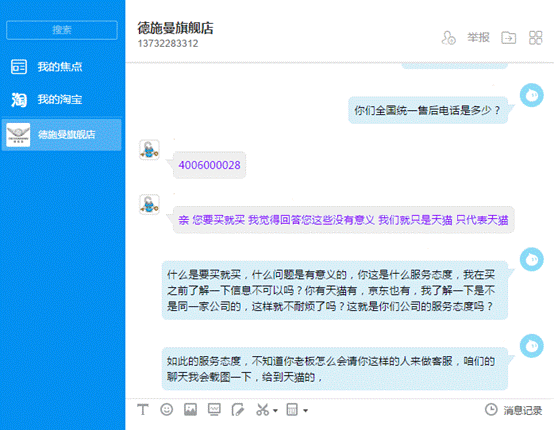Click the scissors screenshot tool
Image resolution: width=554 pixels, height=430 pixels.
pyautogui.click(x=263, y=410)
